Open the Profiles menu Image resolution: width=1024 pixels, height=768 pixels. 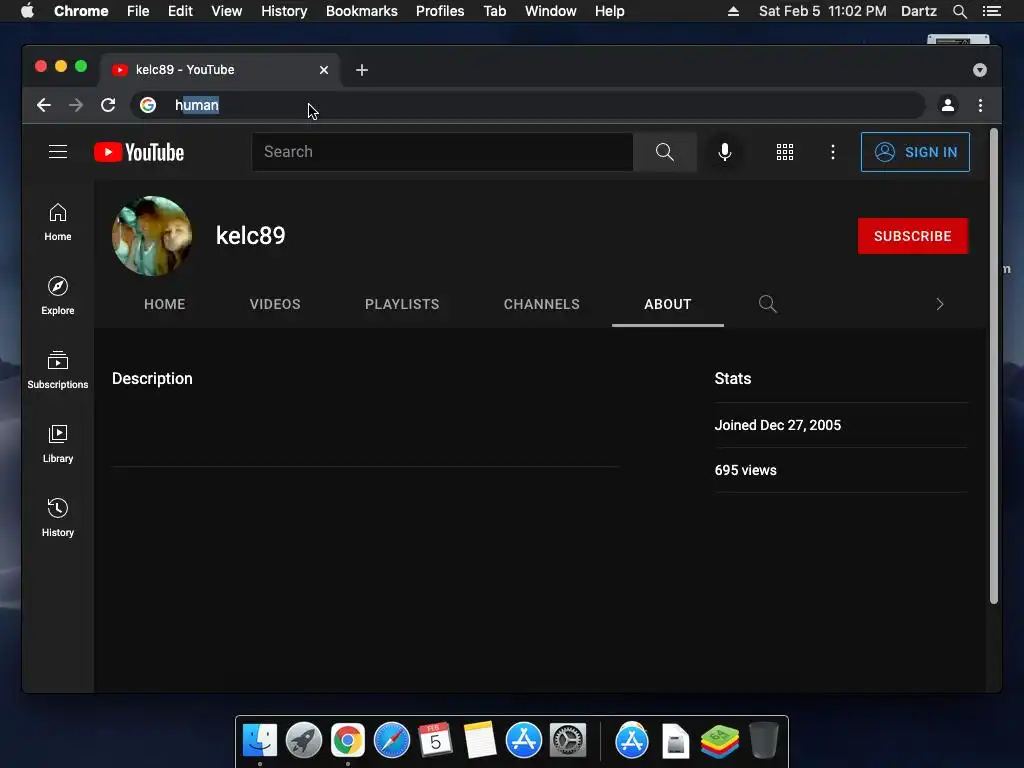[x=440, y=11]
